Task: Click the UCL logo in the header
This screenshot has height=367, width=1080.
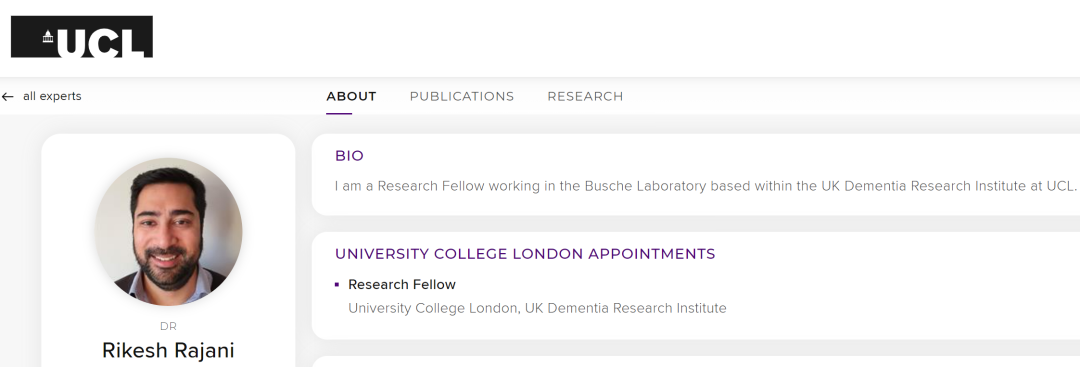Action: tap(82, 36)
